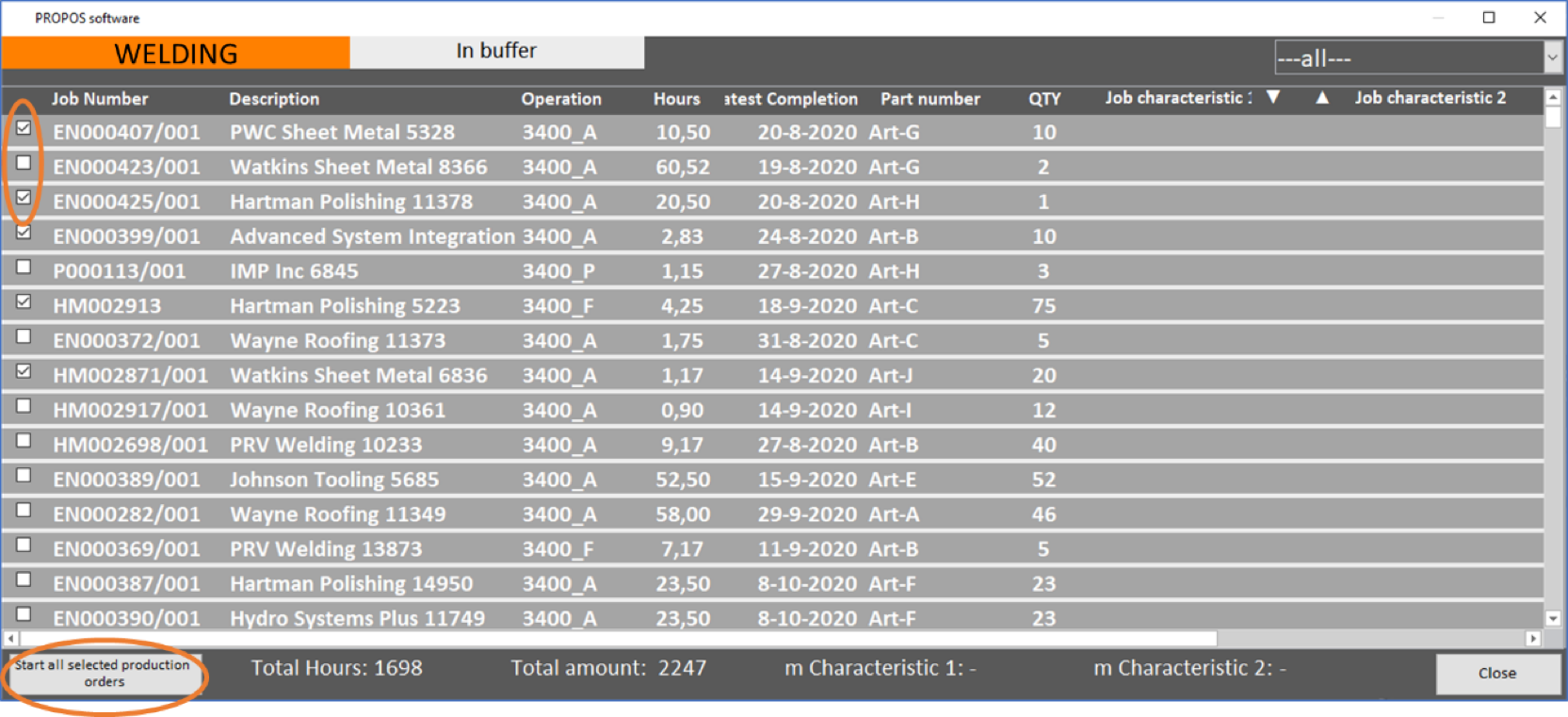Click the vertical scrollbar up arrow
The height and width of the screenshot is (717, 1568).
coord(1553,97)
